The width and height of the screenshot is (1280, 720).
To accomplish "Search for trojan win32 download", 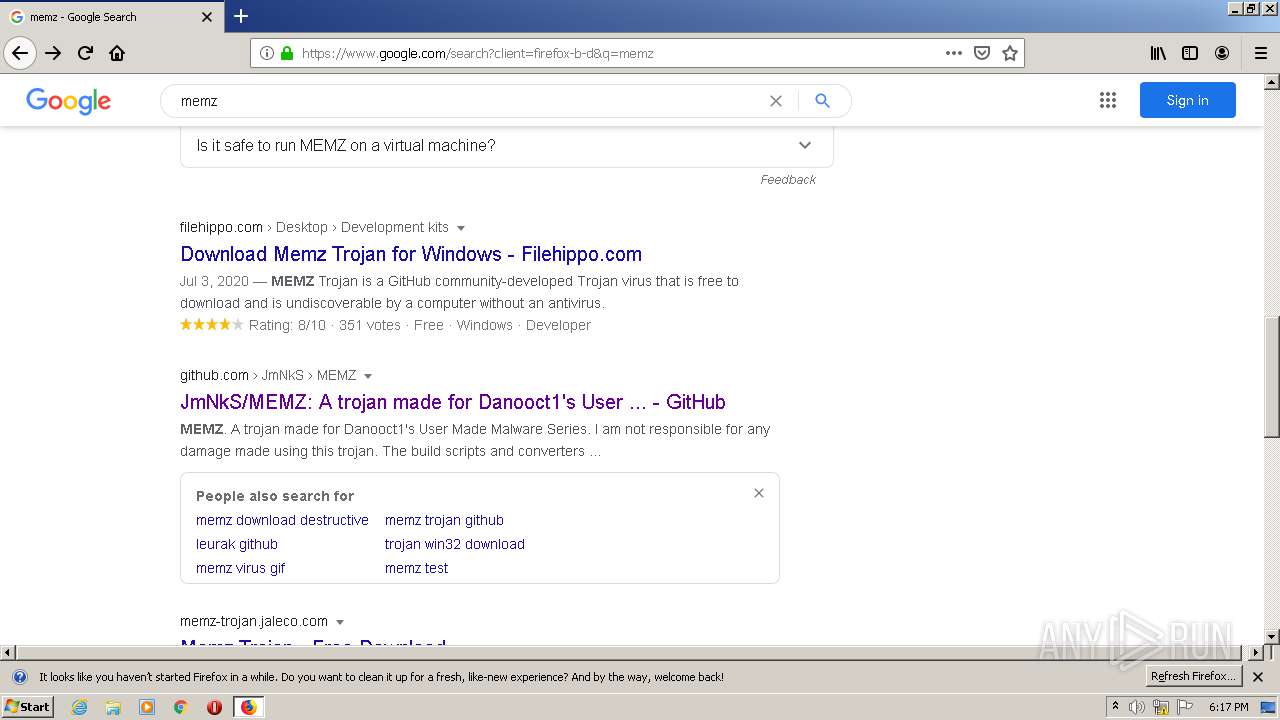I will (455, 544).
